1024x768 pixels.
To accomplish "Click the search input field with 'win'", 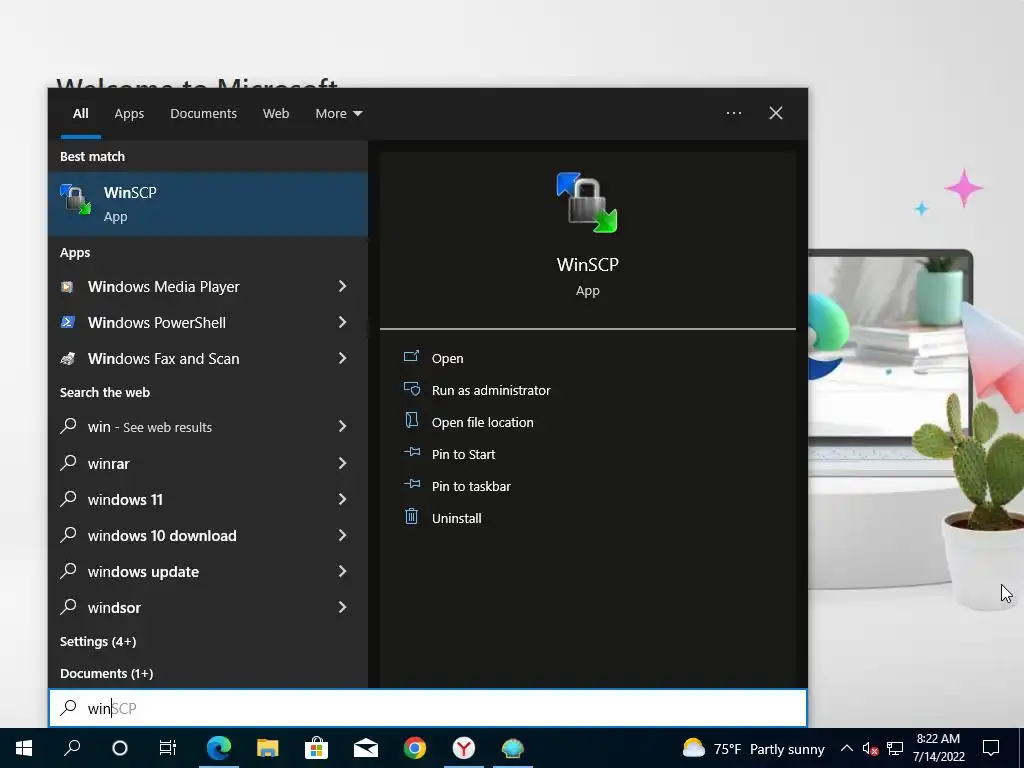I will tap(428, 708).
